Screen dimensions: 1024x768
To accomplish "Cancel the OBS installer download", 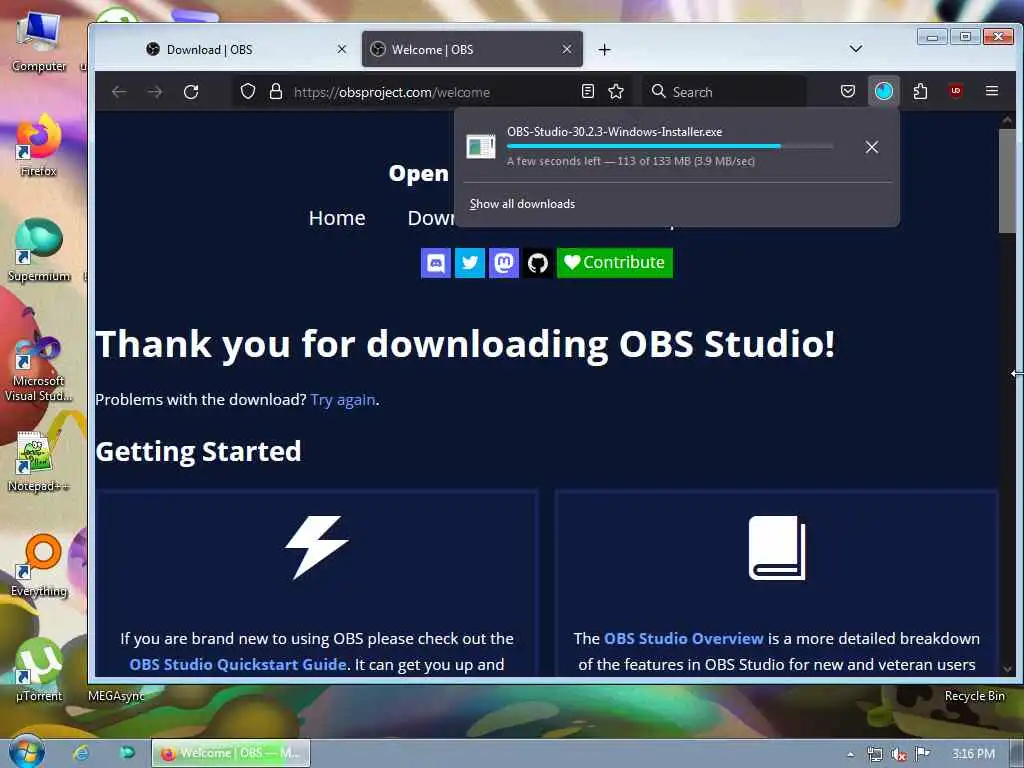I will [872, 147].
